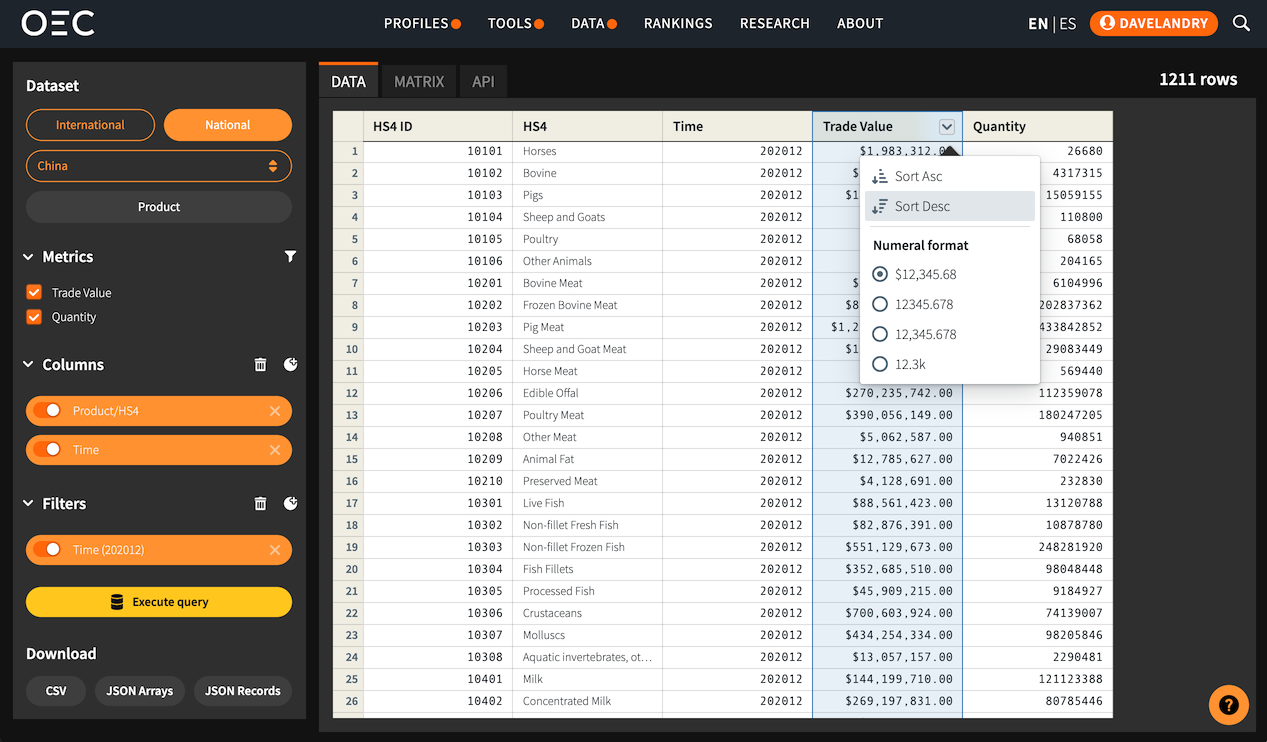
Task: Click the Sort Asc icon
Action: (x=880, y=176)
